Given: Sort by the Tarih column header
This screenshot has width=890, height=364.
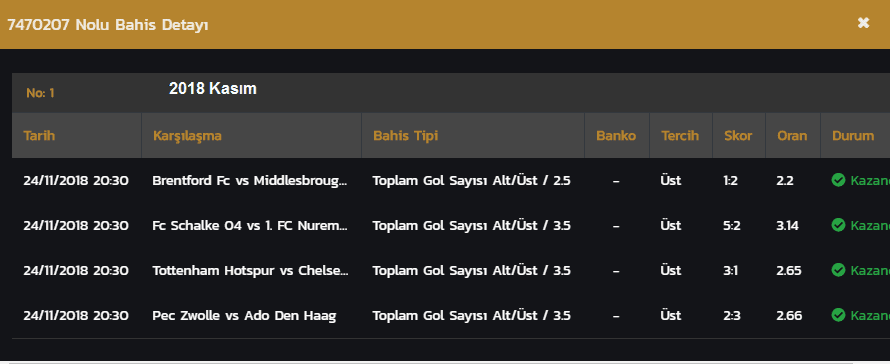Looking at the screenshot, I should tap(39, 136).
